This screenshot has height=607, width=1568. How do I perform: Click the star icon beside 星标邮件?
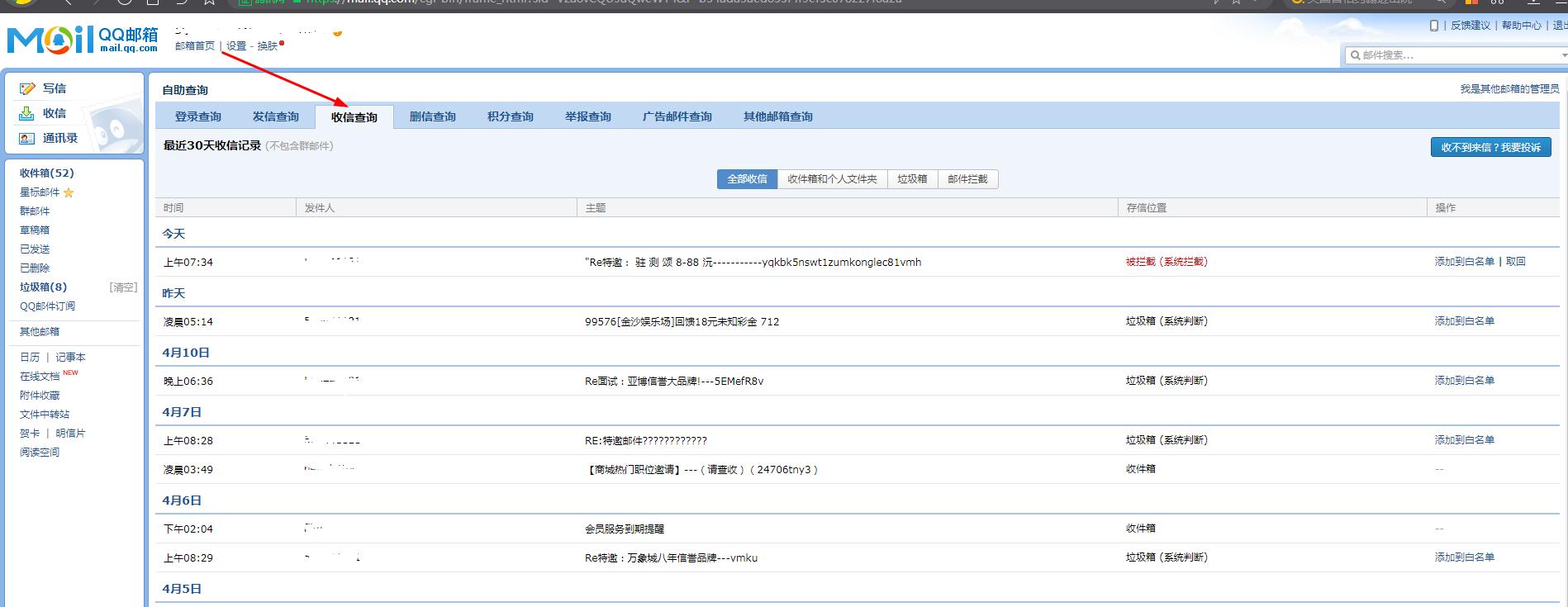(x=69, y=192)
